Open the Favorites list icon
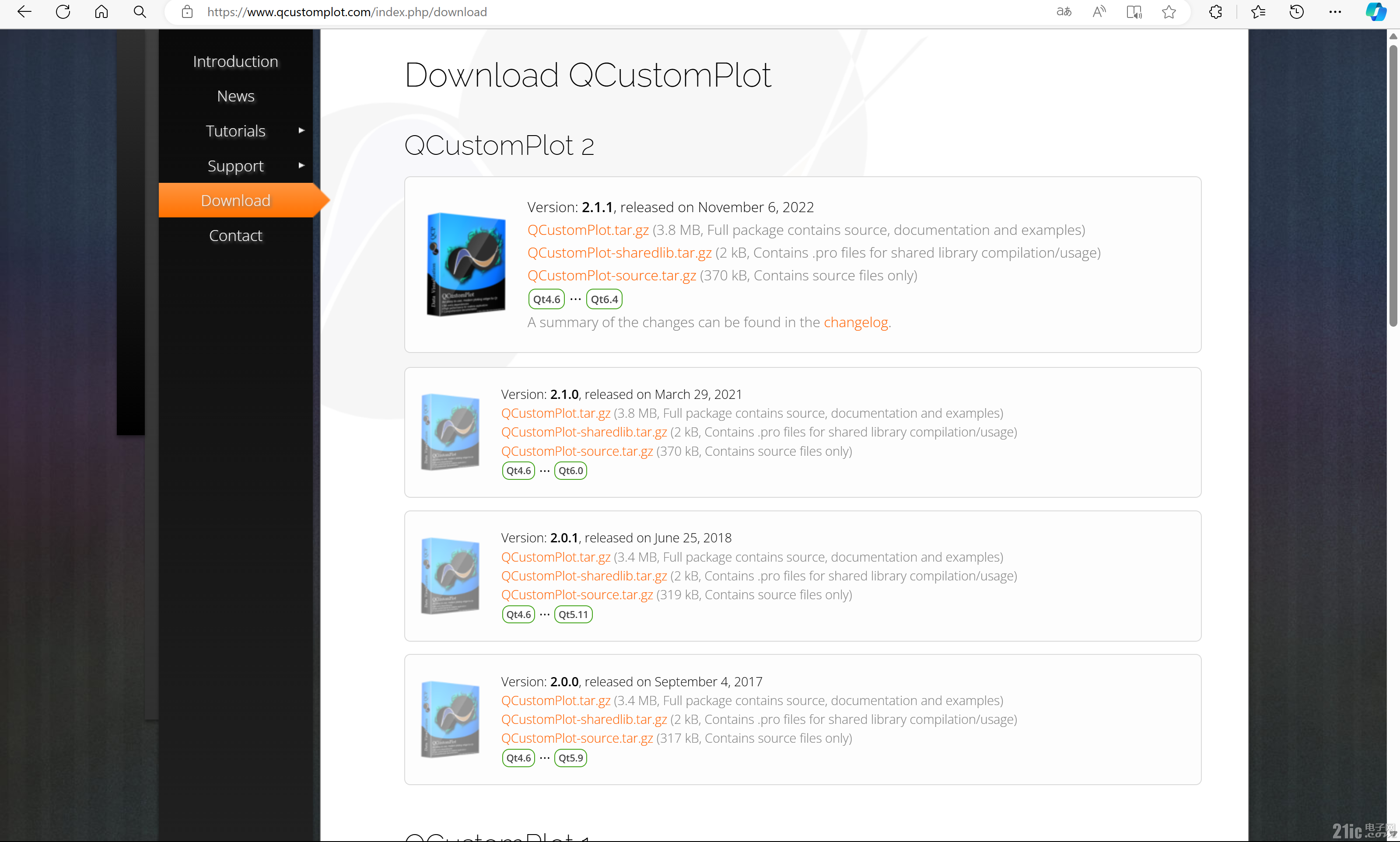 coord(1258,12)
